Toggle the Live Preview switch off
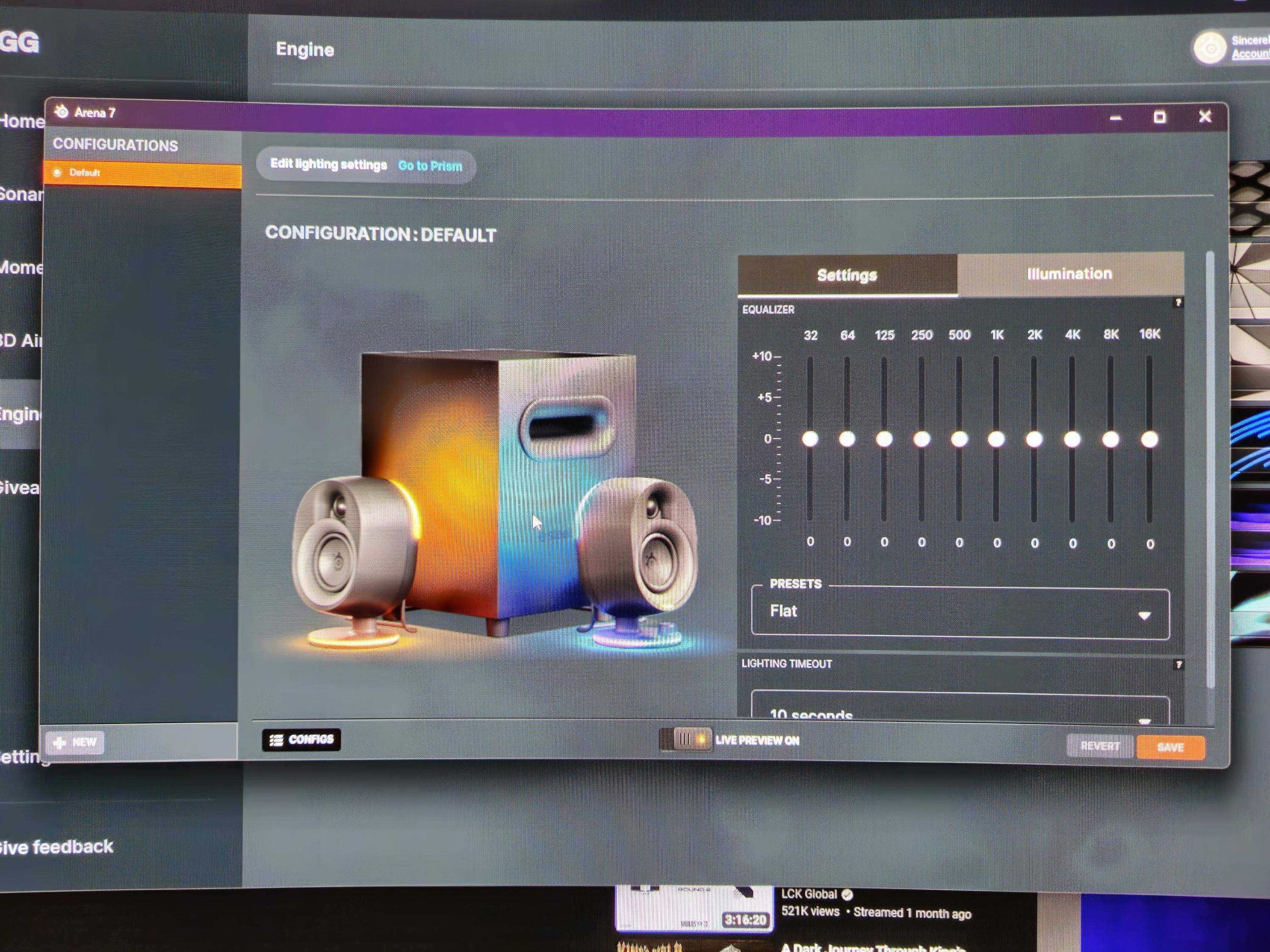This screenshot has height=952, width=1270. point(685,740)
